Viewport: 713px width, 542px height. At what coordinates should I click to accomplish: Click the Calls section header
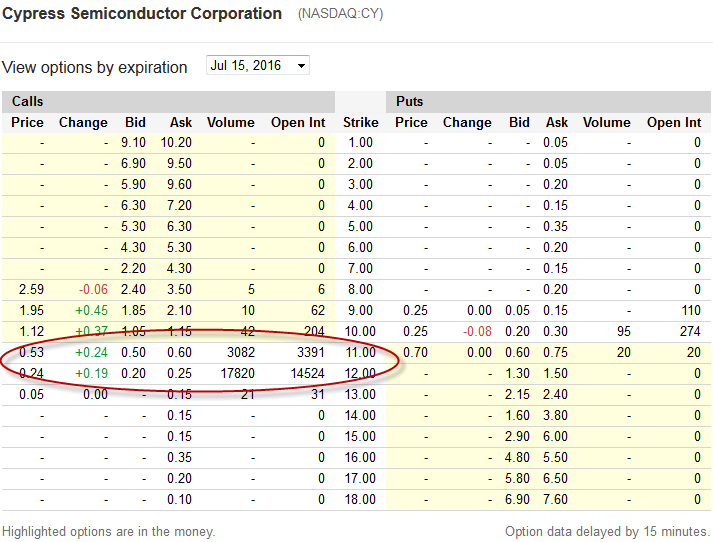click(28, 101)
